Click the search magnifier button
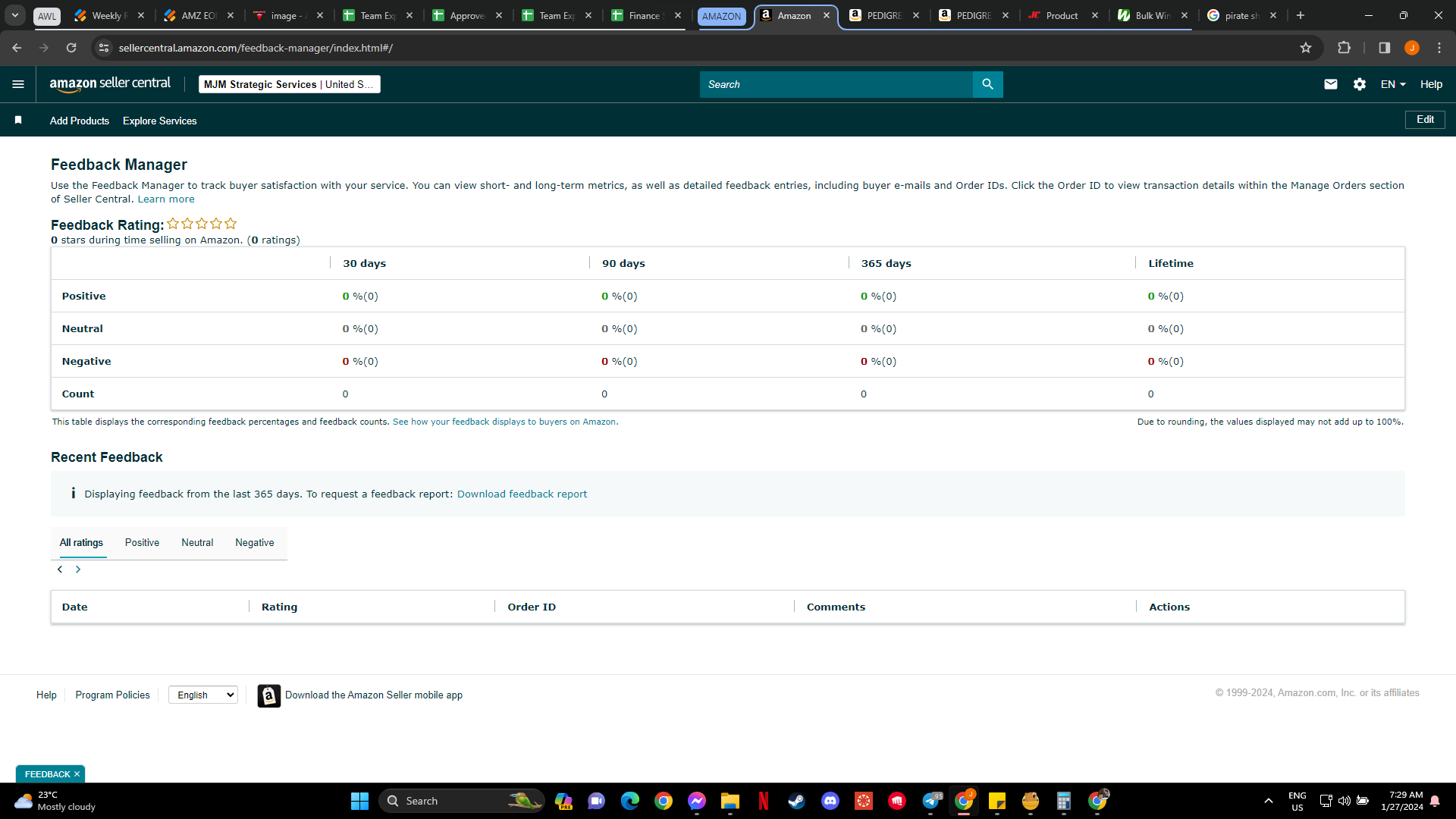Screen dimensions: 1456x819 click(x=987, y=84)
